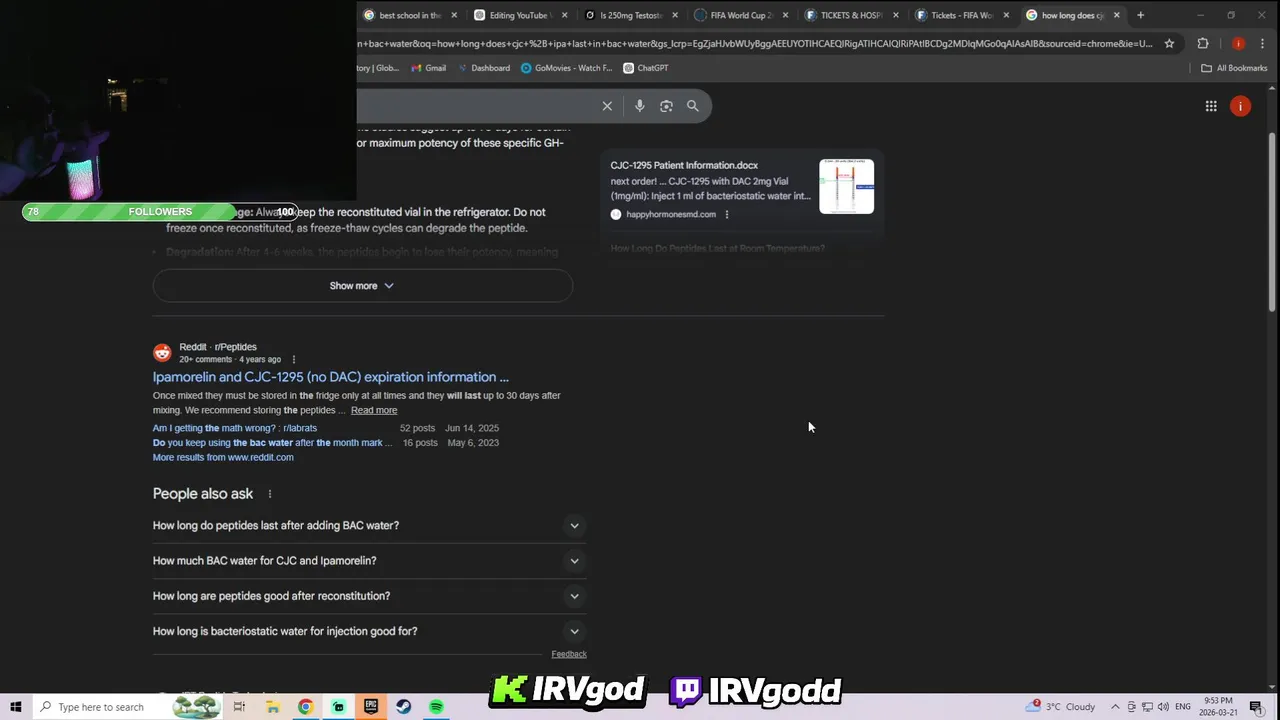
Task: Open the Chrome extensions puzzle icon
Action: click(1203, 44)
